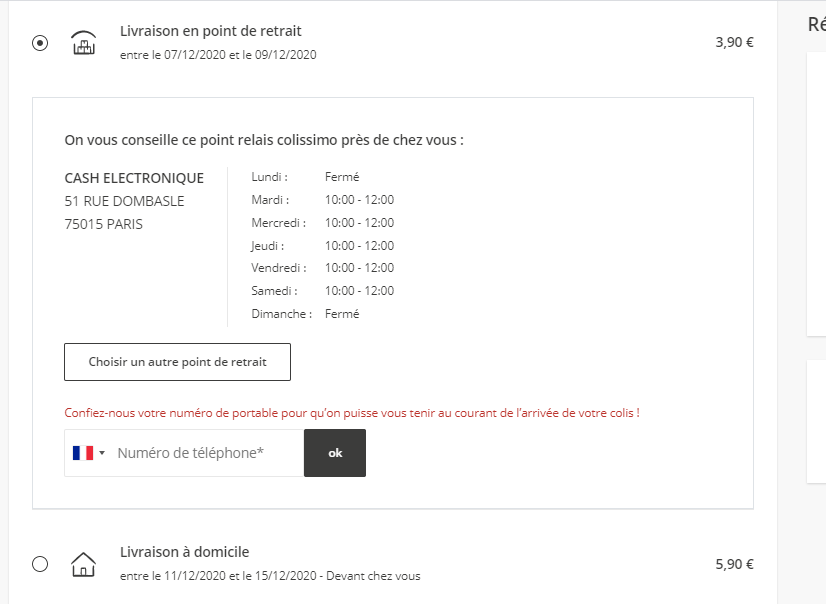
Task: Click the French flag country icon
Action: [x=83, y=453]
